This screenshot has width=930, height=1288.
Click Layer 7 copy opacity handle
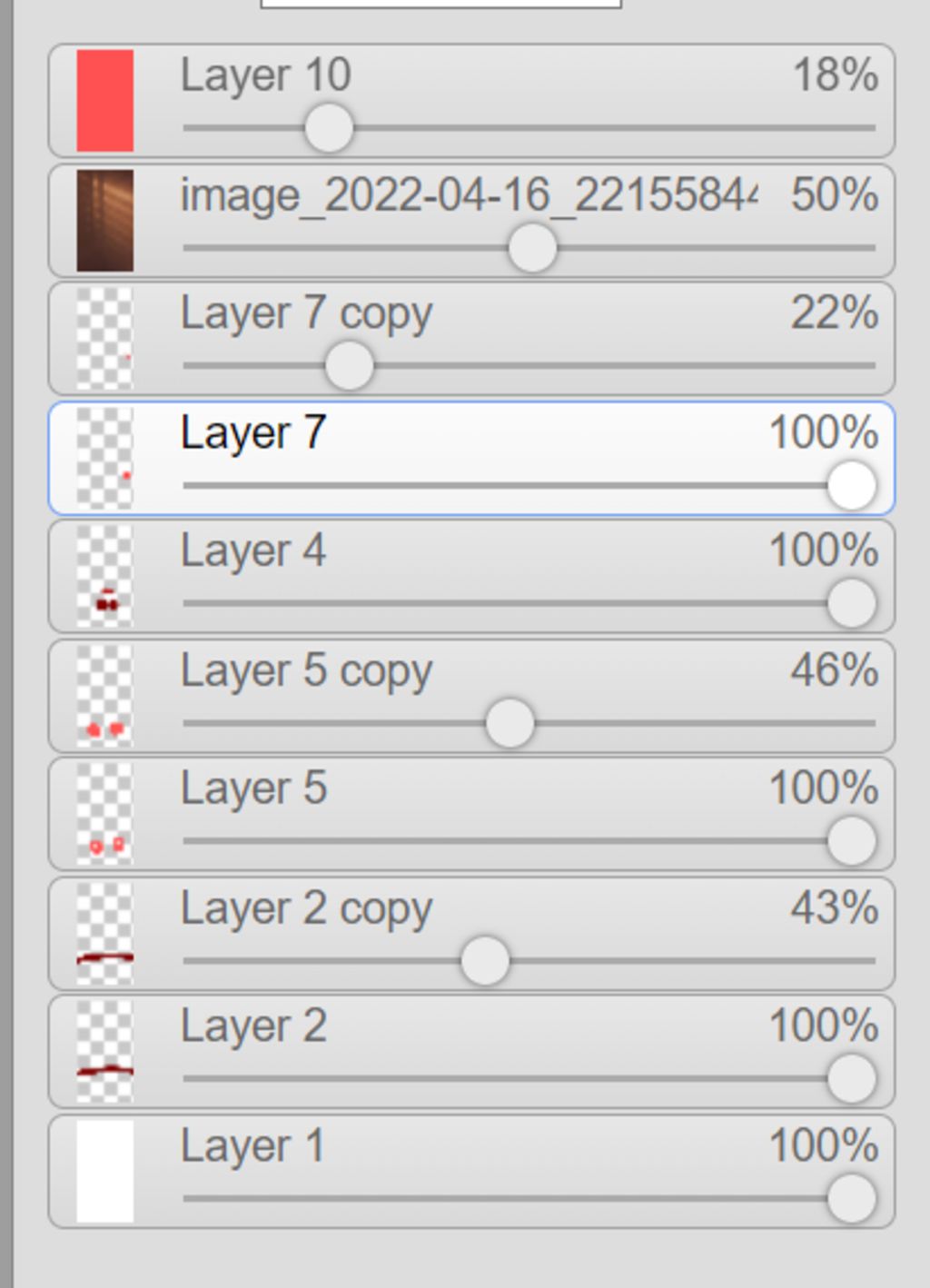pos(349,366)
